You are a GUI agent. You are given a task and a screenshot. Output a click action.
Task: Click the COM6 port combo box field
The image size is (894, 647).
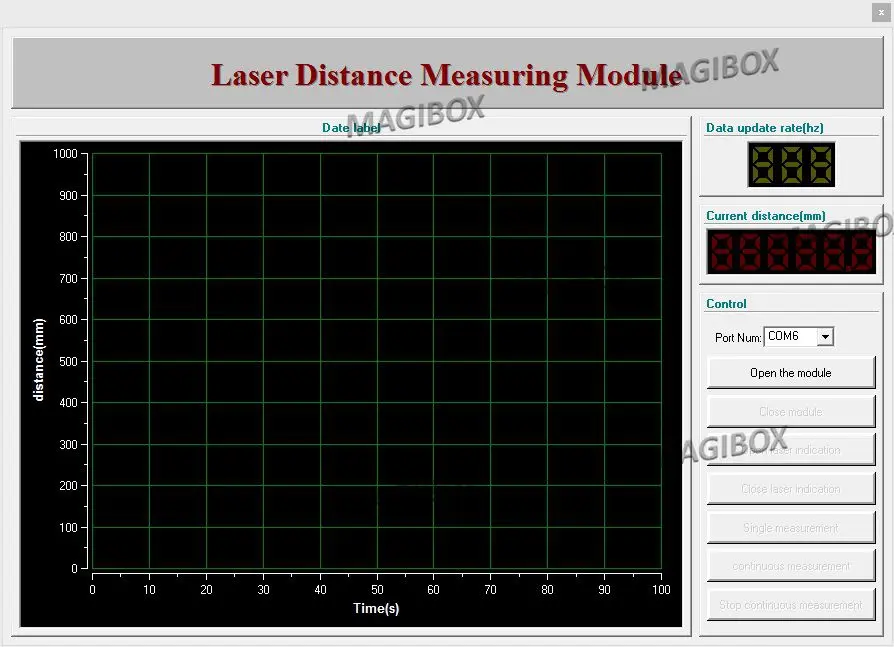pyautogui.click(x=798, y=337)
